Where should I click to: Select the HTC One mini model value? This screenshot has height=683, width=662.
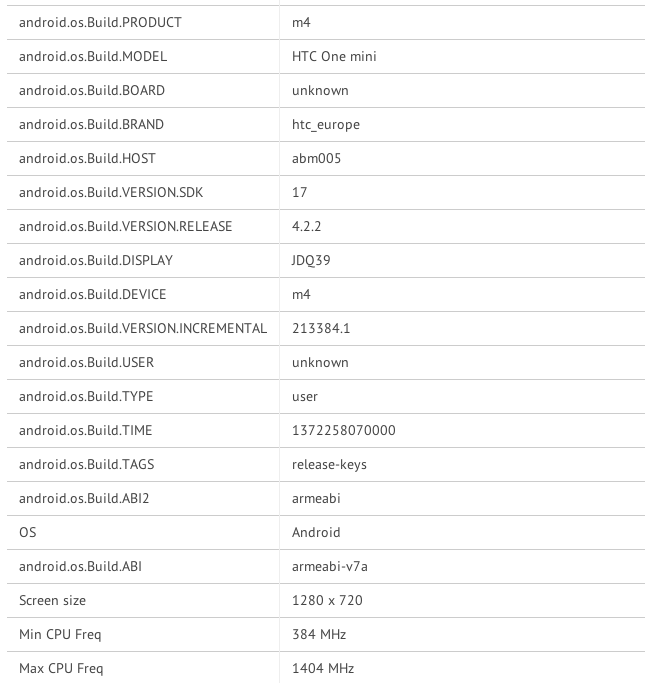point(334,56)
